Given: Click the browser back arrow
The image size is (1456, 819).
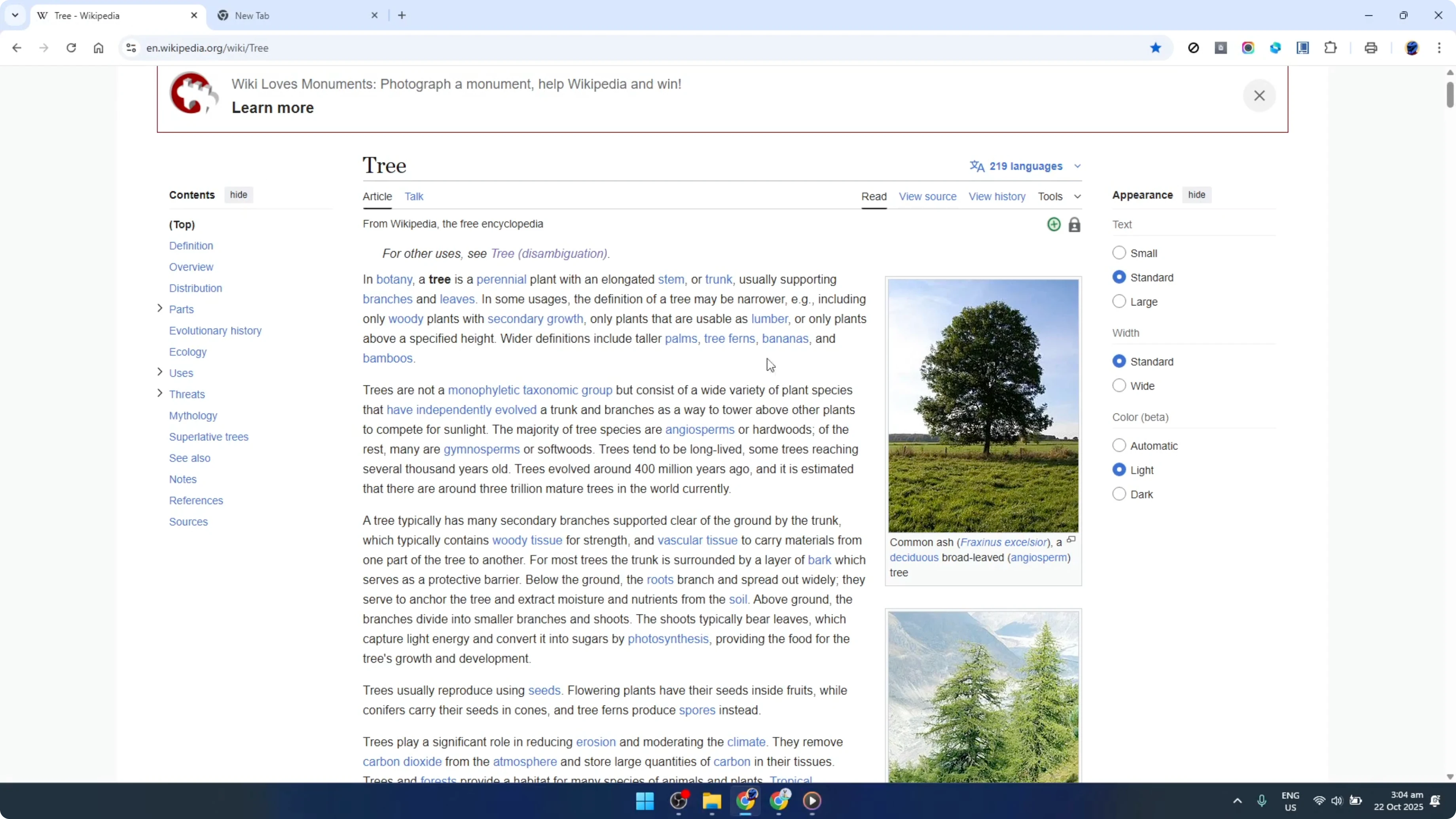Looking at the screenshot, I should pos(16,48).
